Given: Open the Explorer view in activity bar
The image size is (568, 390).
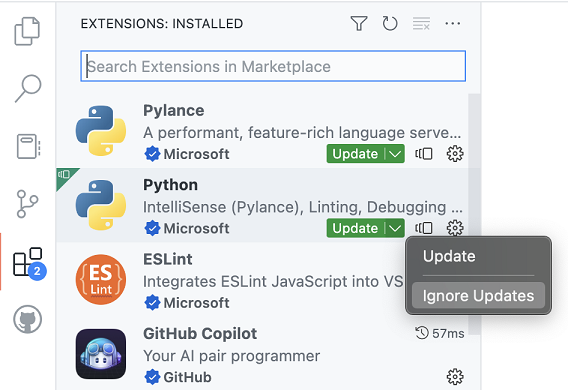Looking at the screenshot, I should coord(27,31).
